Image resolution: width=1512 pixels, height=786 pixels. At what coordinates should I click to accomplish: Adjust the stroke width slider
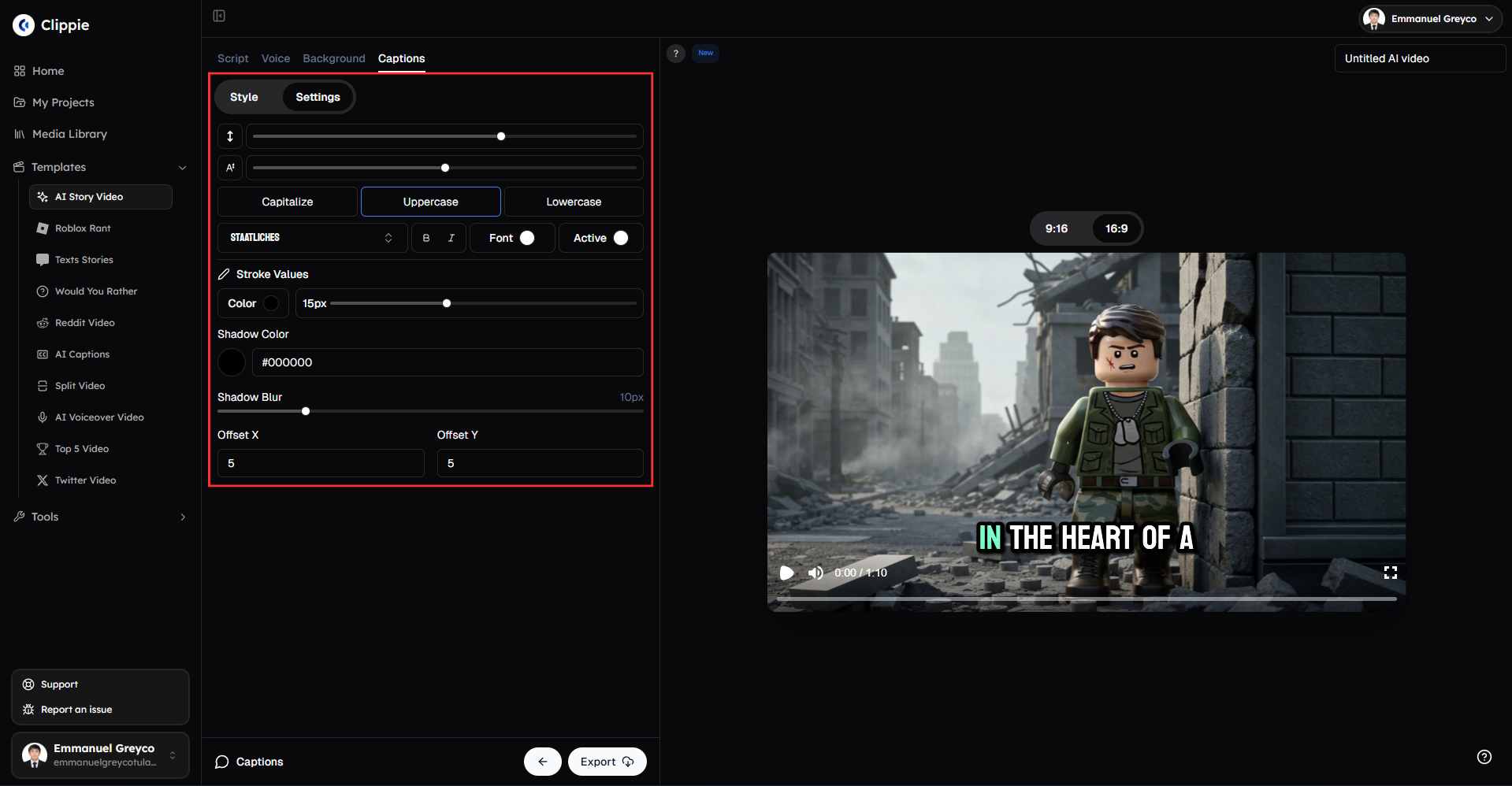pyautogui.click(x=483, y=303)
